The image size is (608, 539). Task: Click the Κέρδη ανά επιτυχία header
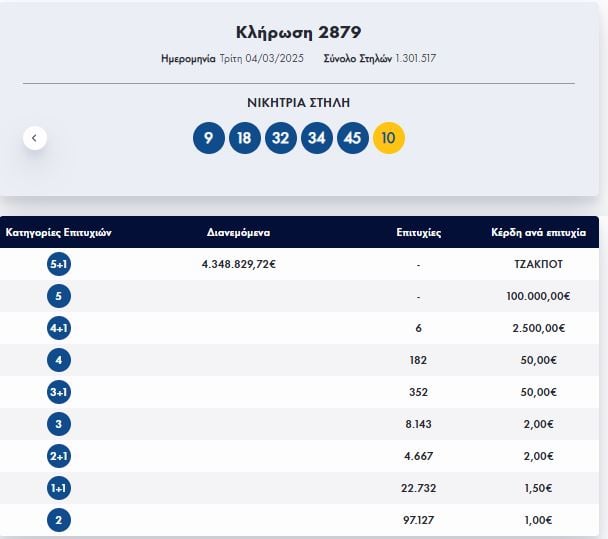538,232
